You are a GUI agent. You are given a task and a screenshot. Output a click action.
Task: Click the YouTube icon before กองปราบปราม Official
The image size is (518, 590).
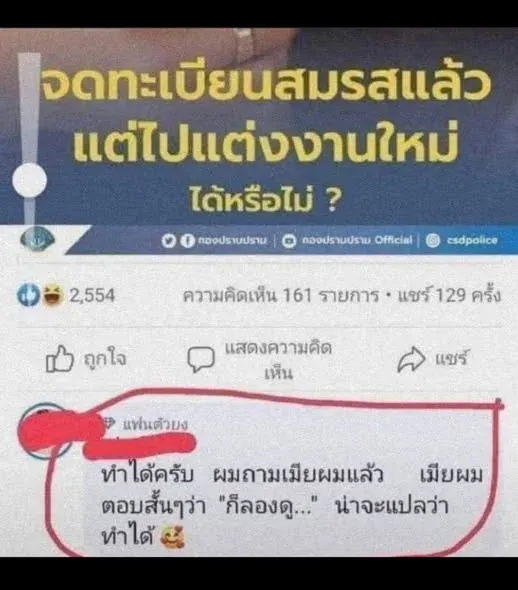pyautogui.click(x=289, y=240)
